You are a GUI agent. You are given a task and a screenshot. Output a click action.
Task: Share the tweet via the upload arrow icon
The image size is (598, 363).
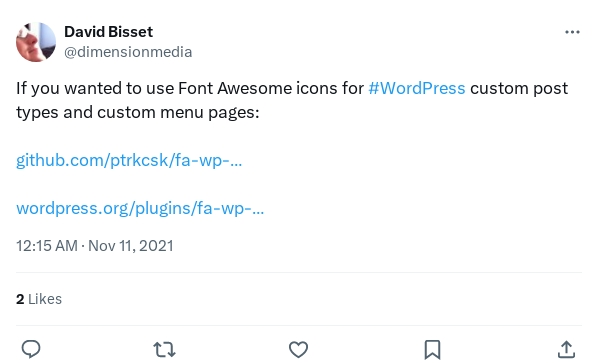tap(566, 349)
